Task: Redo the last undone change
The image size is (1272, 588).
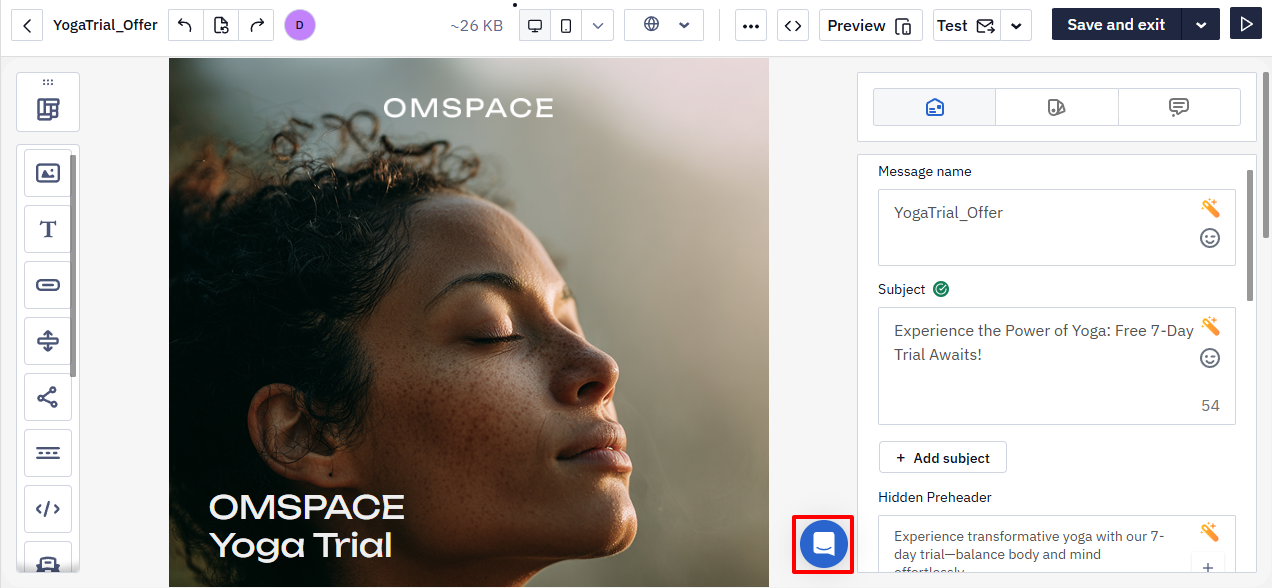Action: pyautogui.click(x=256, y=25)
